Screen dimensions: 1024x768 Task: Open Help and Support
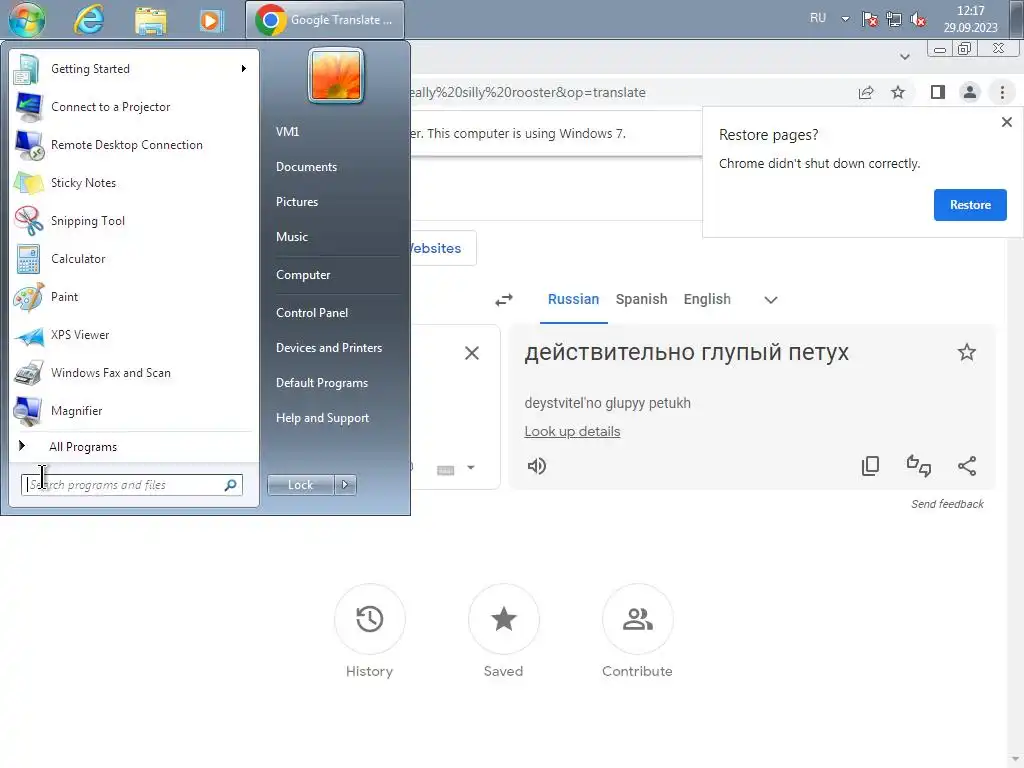click(x=322, y=418)
